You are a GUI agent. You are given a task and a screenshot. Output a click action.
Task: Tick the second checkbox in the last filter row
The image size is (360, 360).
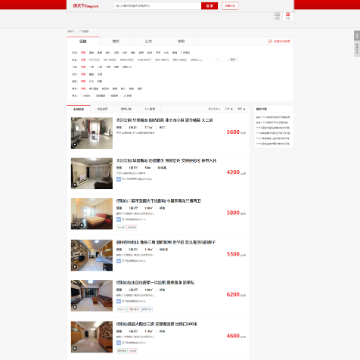94,96
